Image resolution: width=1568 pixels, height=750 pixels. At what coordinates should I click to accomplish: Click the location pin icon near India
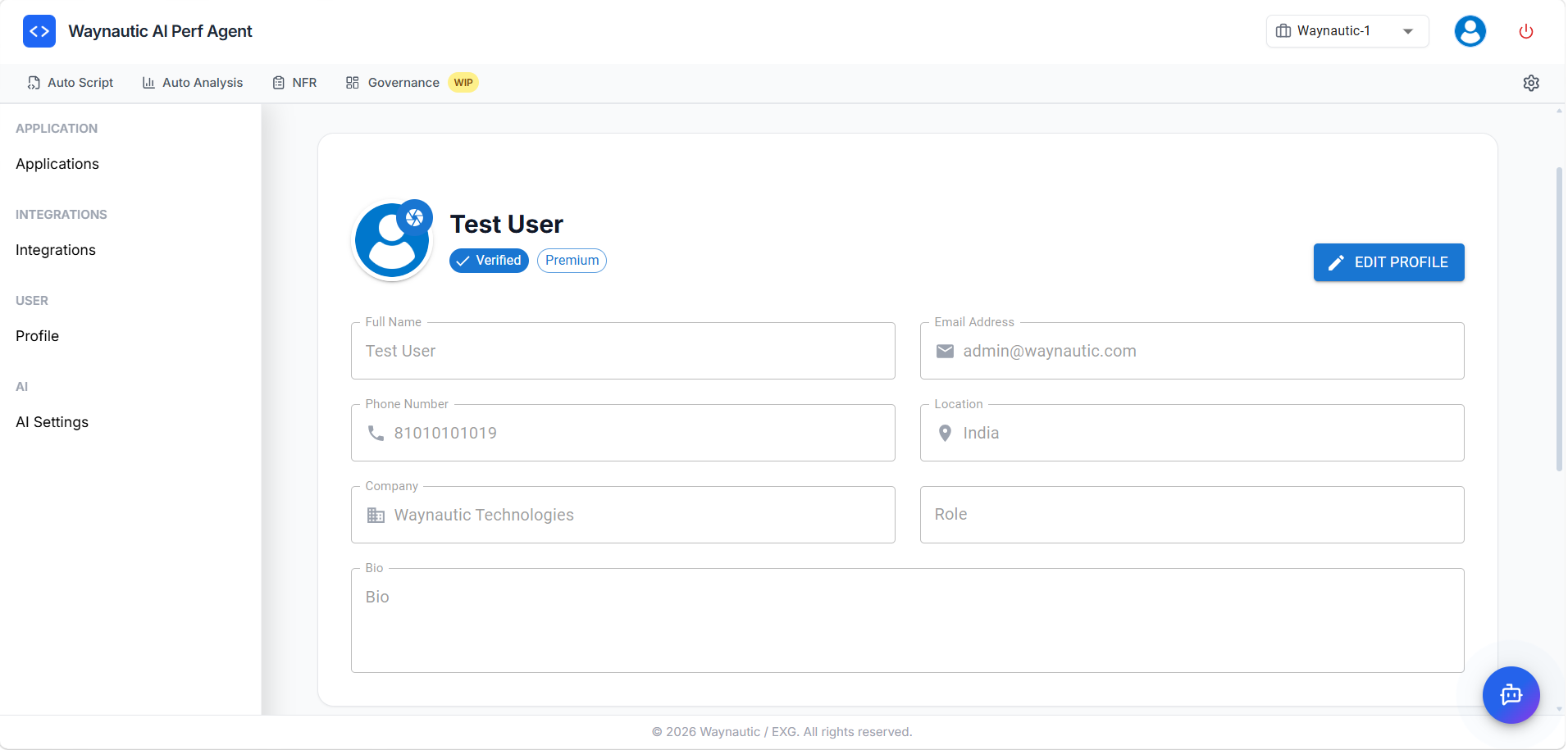[x=946, y=433]
